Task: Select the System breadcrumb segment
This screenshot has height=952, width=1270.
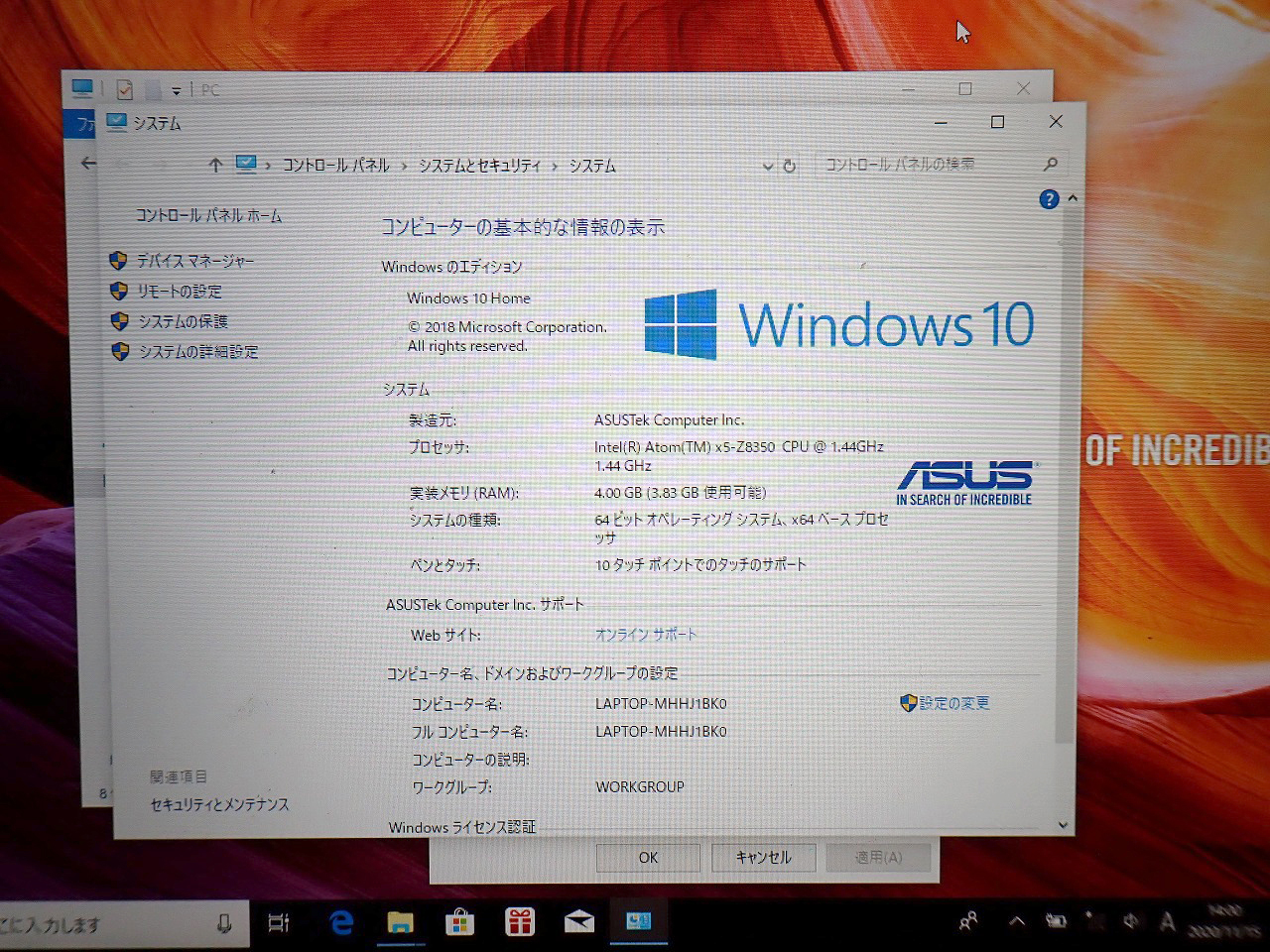Action: (x=592, y=166)
